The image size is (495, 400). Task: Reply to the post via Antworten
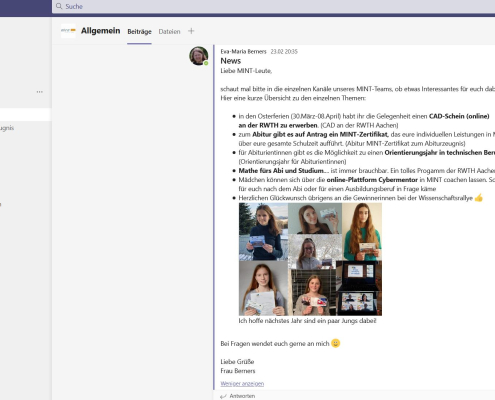pos(242,396)
